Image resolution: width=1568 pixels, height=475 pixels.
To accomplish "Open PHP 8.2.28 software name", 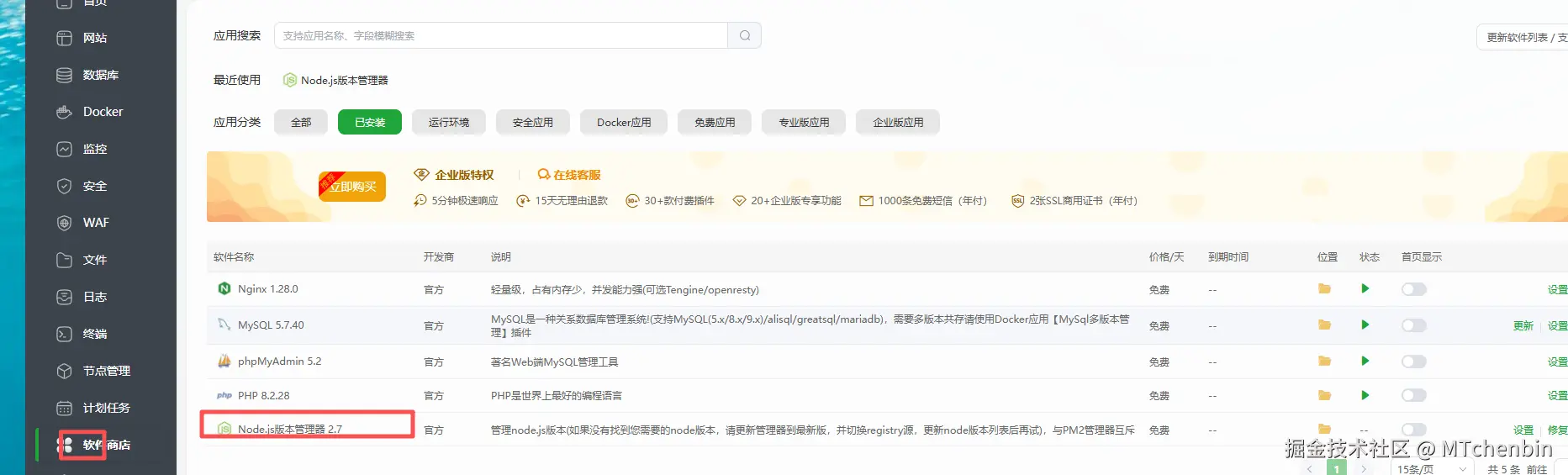I will coord(263,395).
